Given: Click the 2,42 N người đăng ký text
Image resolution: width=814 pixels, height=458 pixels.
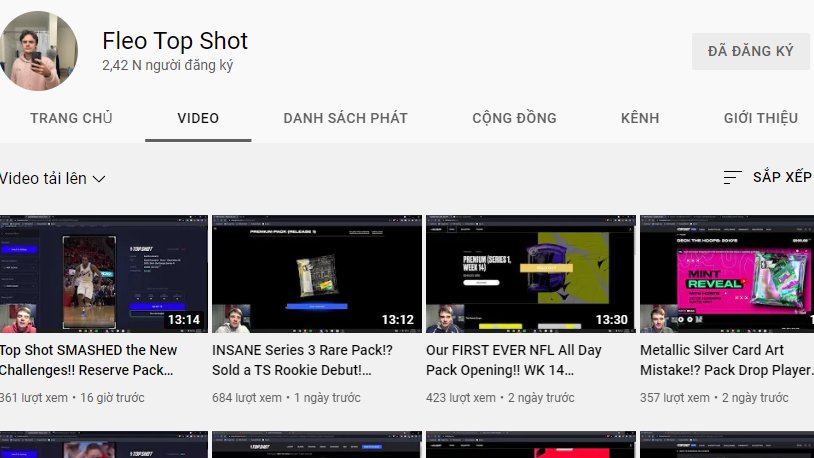Looking at the screenshot, I should pyautogui.click(x=167, y=65).
